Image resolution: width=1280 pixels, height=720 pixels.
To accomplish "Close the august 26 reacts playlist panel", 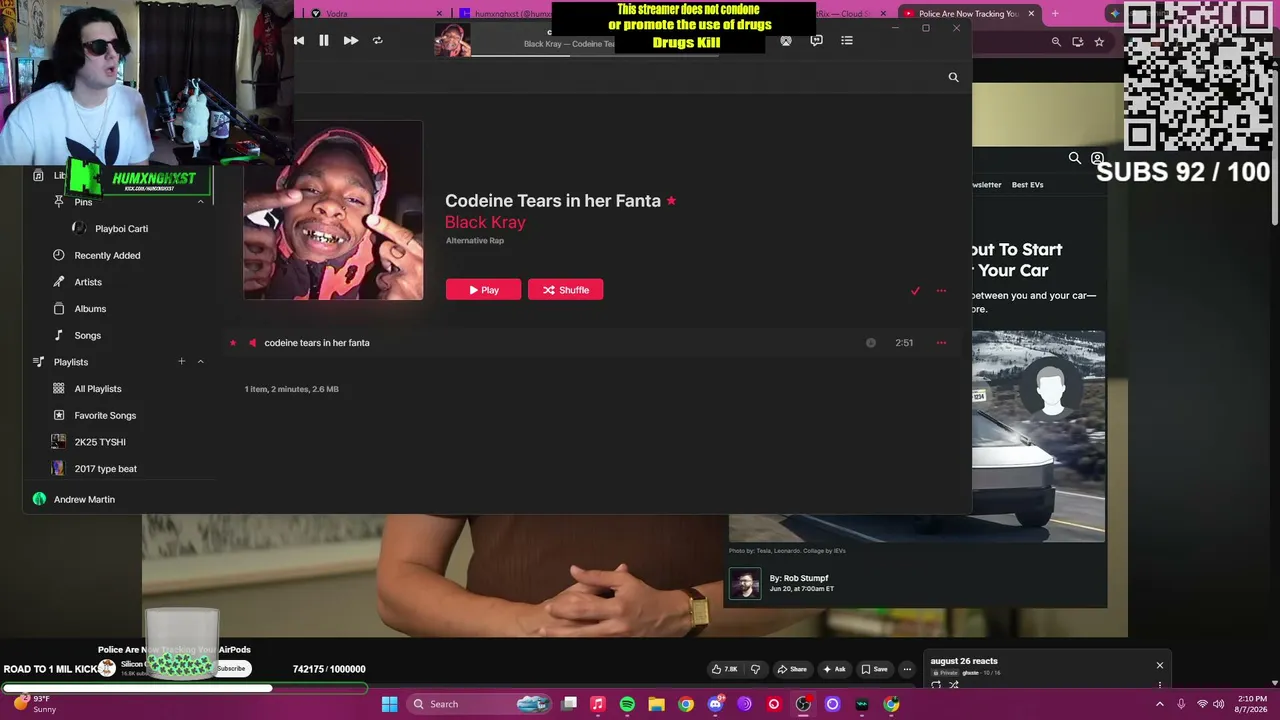I will point(1160,665).
